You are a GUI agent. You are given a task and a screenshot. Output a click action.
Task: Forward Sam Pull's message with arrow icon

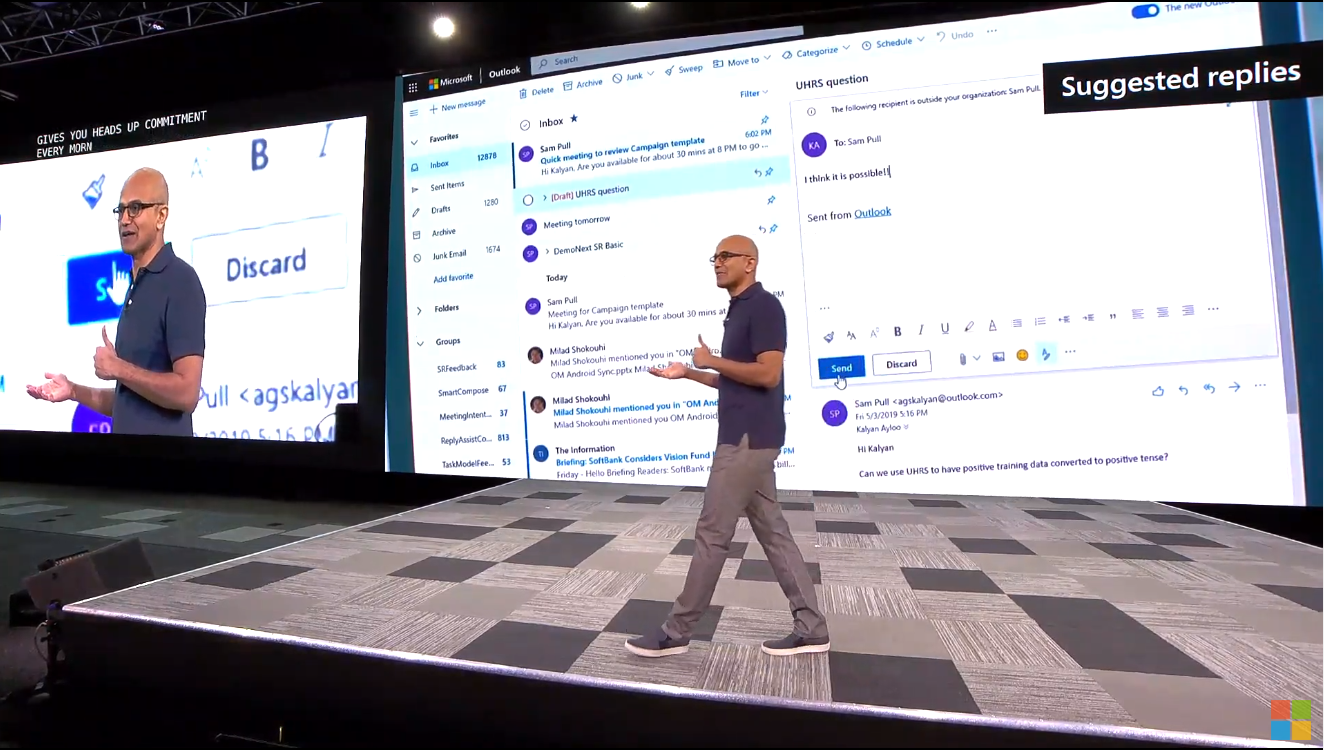pos(1234,386)
